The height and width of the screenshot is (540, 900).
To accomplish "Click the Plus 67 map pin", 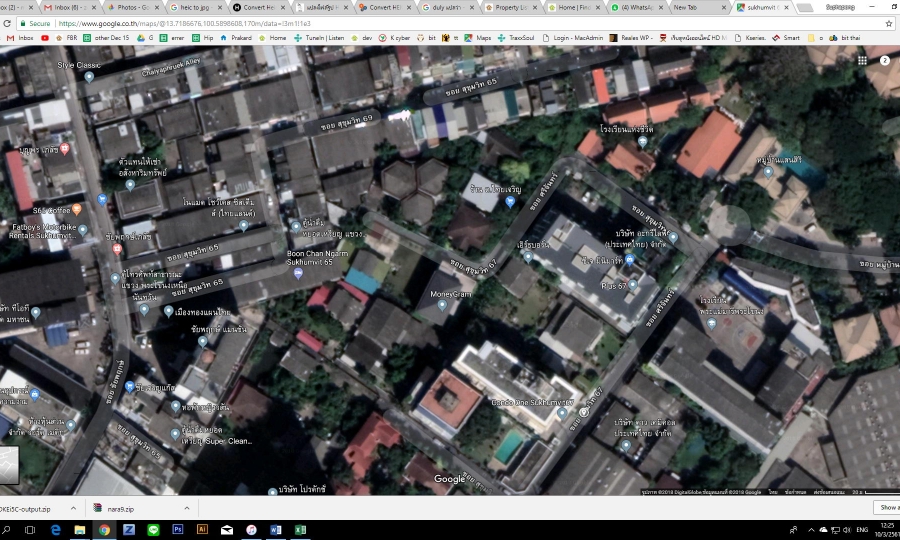I will coord(633,284).
